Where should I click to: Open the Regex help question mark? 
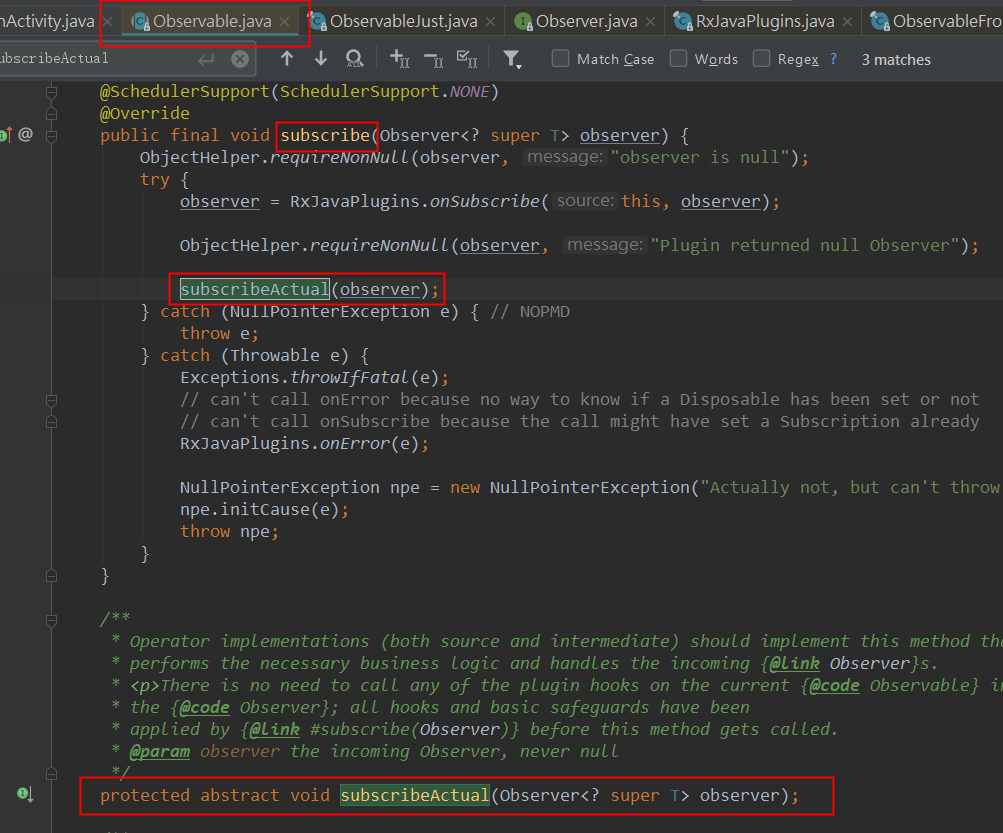833,59
